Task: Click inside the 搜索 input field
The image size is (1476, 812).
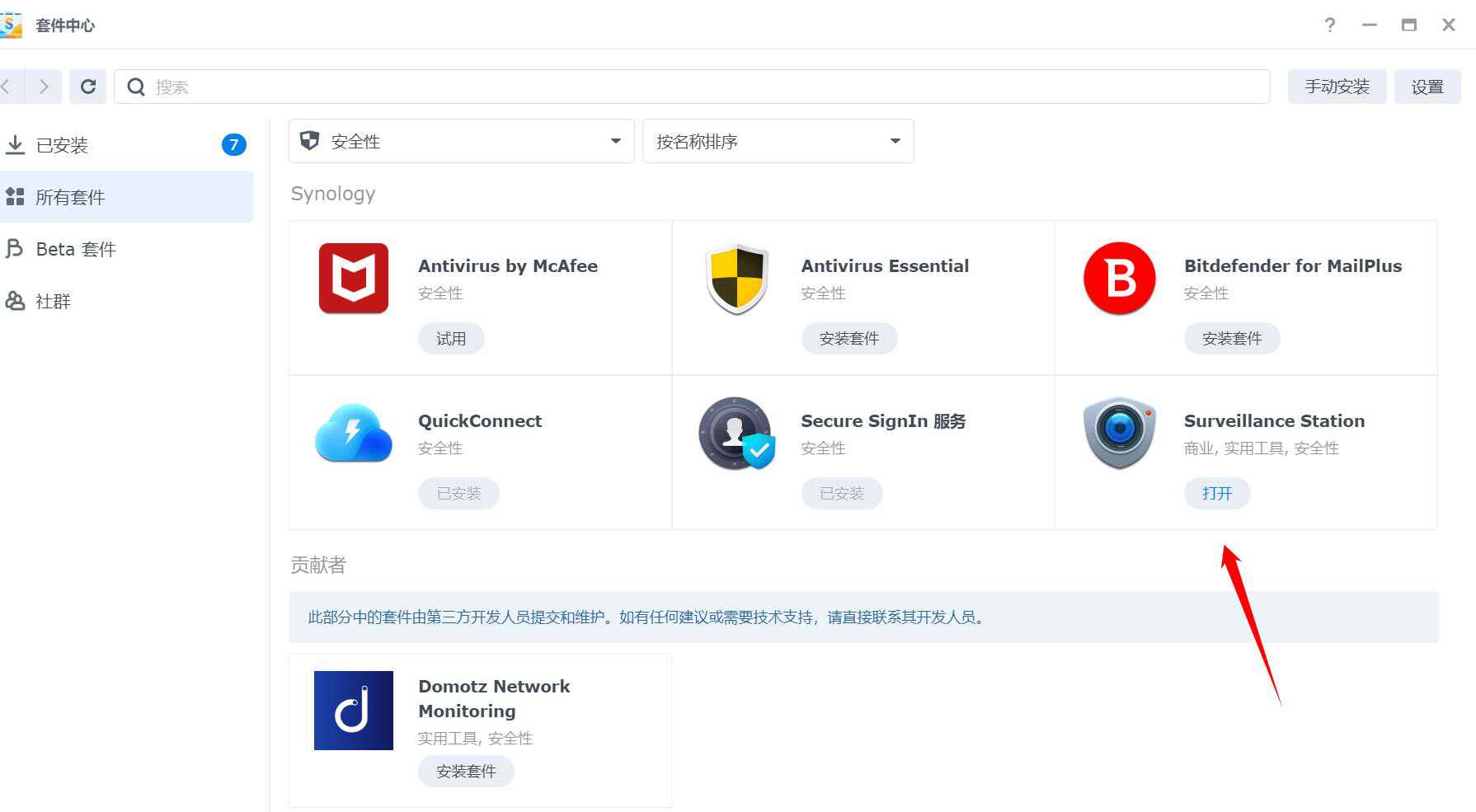Action: click(330, 86)
